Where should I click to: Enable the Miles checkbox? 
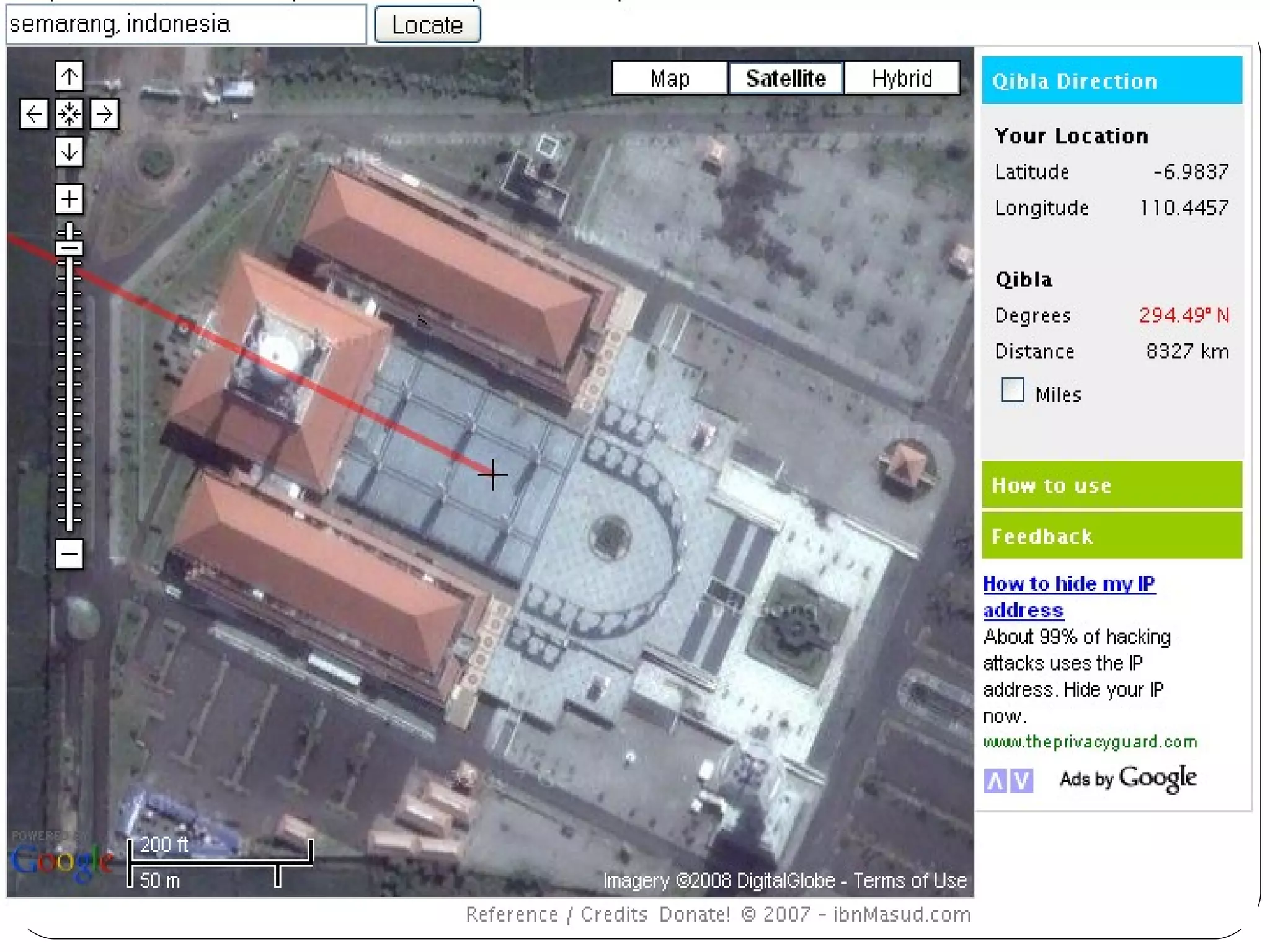1012,390
